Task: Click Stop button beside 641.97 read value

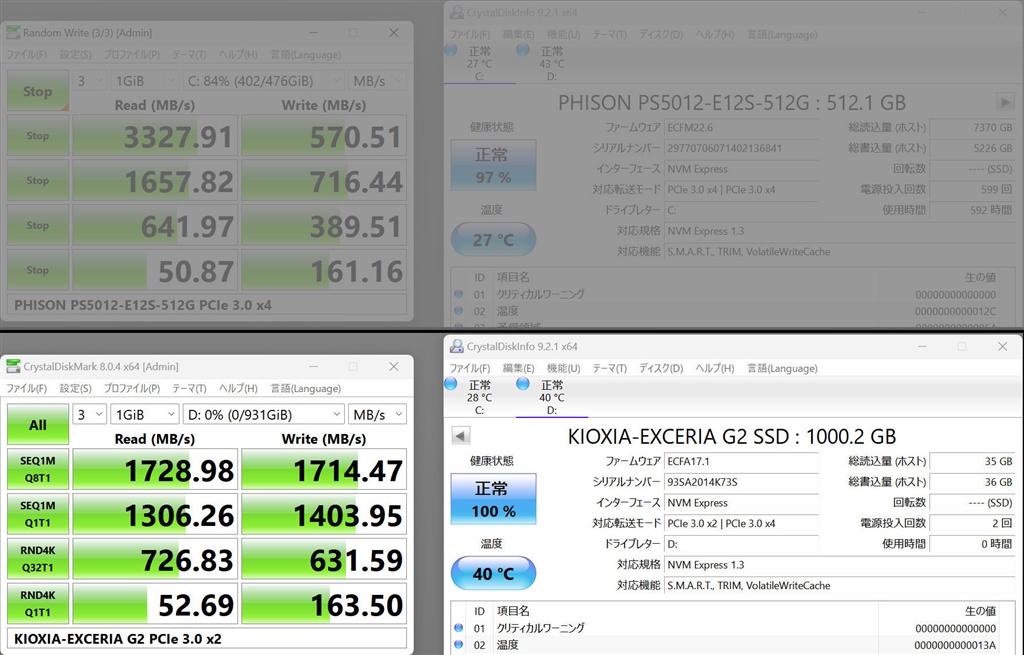Action: [x=38, y=225]
